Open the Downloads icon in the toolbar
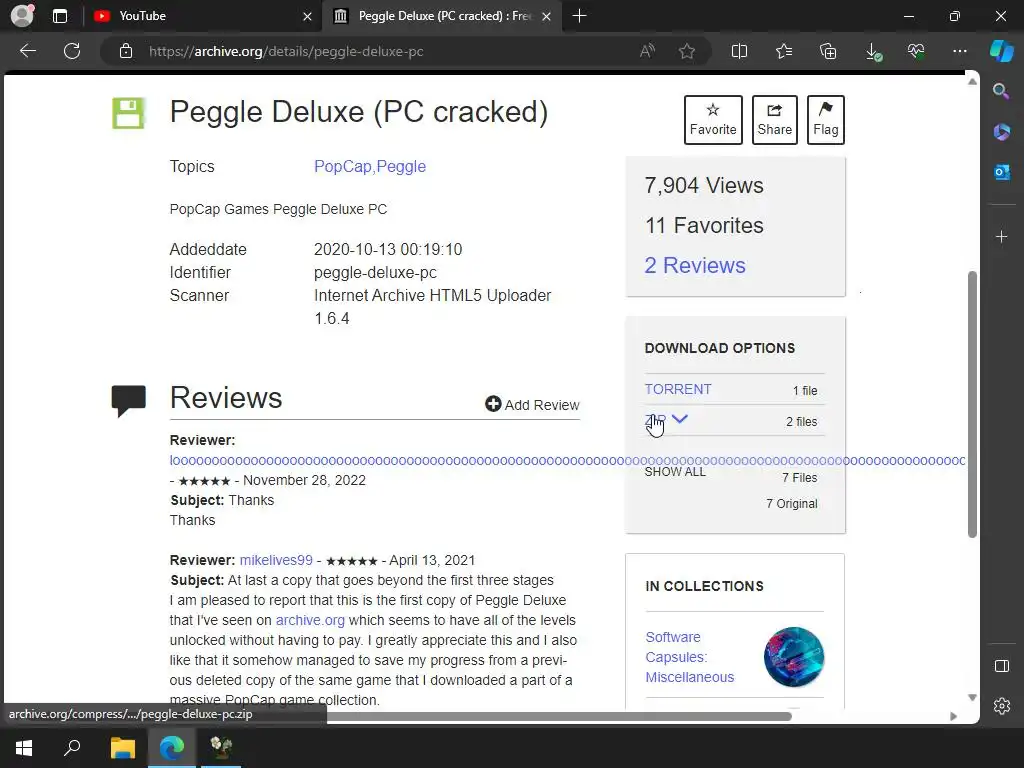This screenshot has height=768, width=1024. coord(872,51)
